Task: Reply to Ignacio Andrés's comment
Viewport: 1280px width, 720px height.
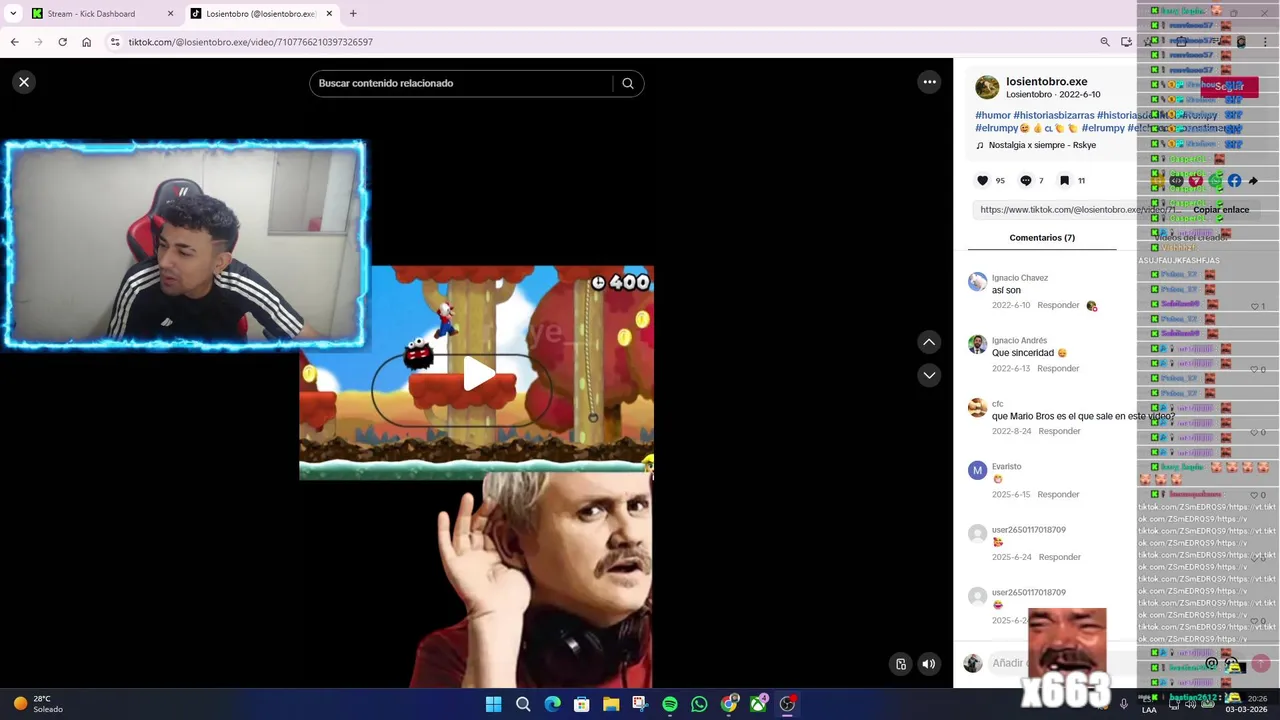Action: pos(1058,368)
